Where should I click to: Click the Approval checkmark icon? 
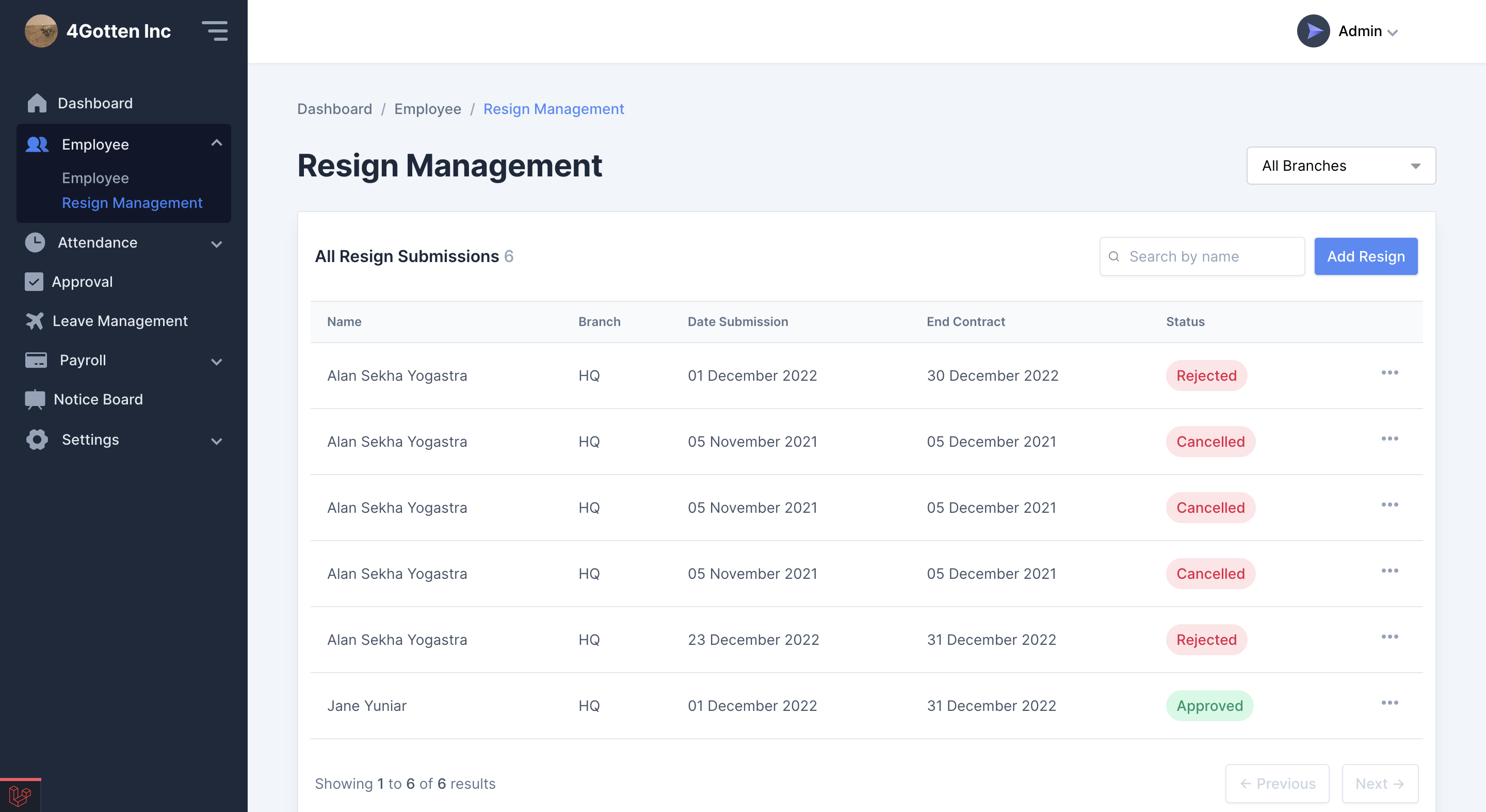34,282
